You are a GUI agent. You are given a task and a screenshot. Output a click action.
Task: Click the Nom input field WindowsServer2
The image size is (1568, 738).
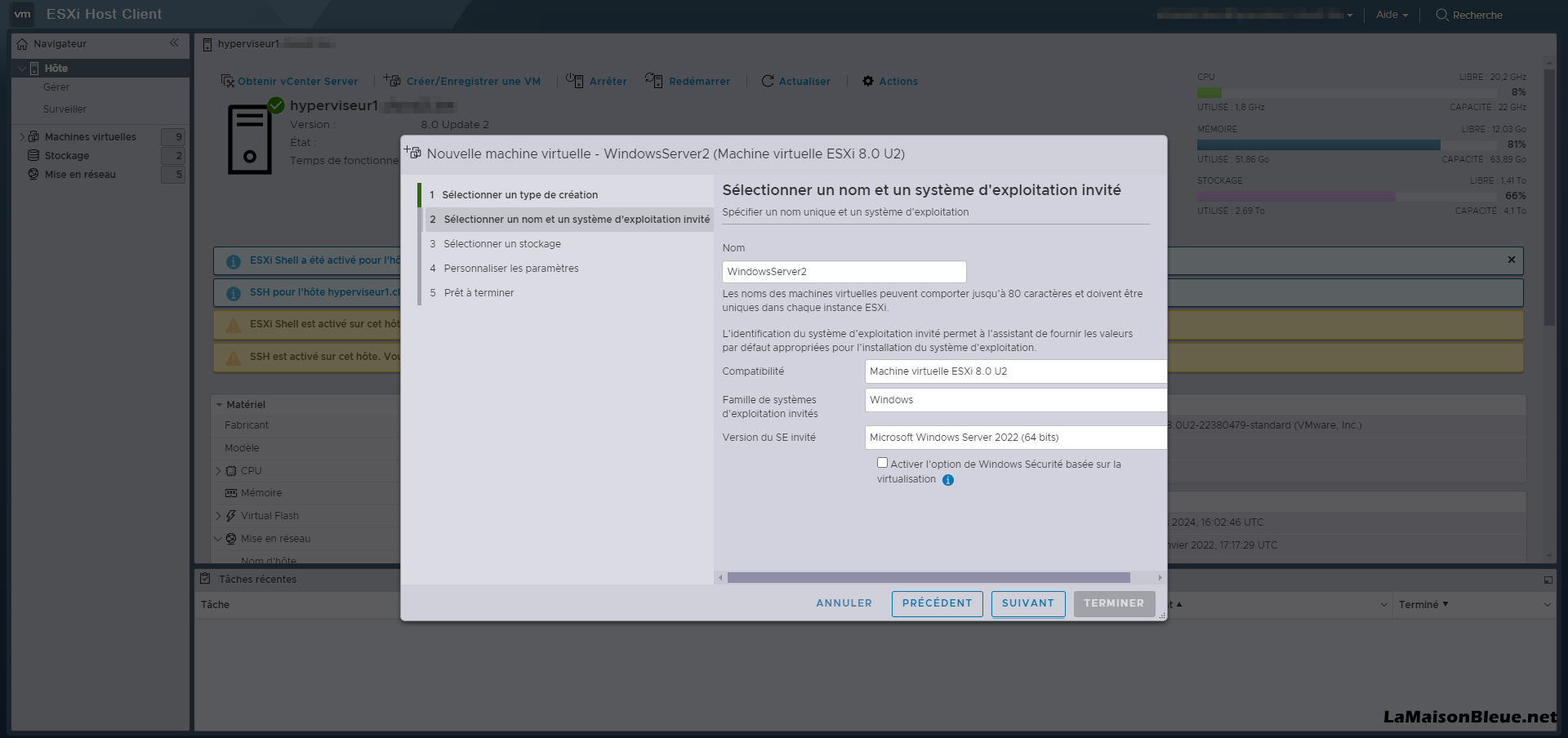click(x=844, y=272)
